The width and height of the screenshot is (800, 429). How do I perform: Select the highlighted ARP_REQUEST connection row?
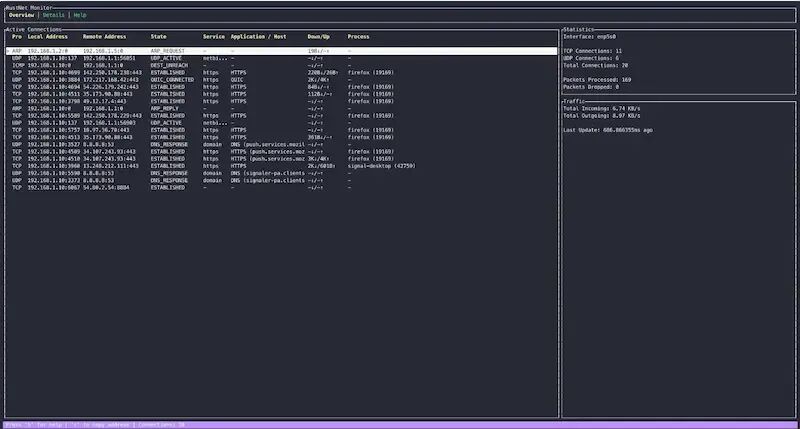tap(282, 51)
